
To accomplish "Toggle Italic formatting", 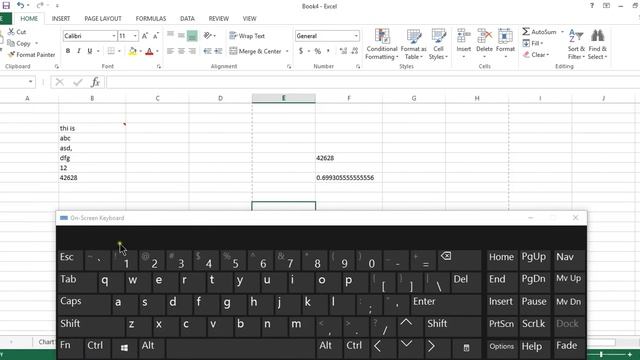I will (78, 51).
